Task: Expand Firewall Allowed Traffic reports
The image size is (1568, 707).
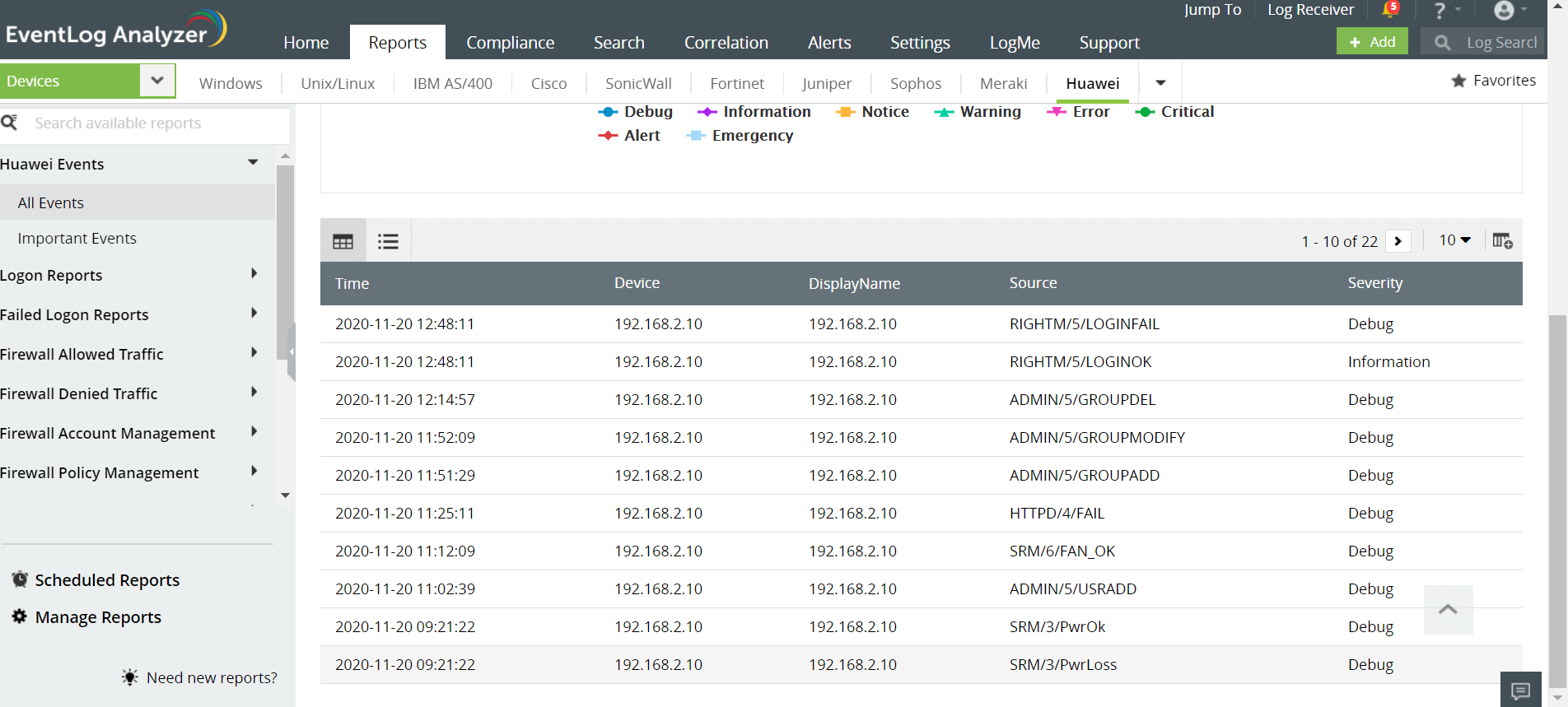Action: tap(254, 352)
